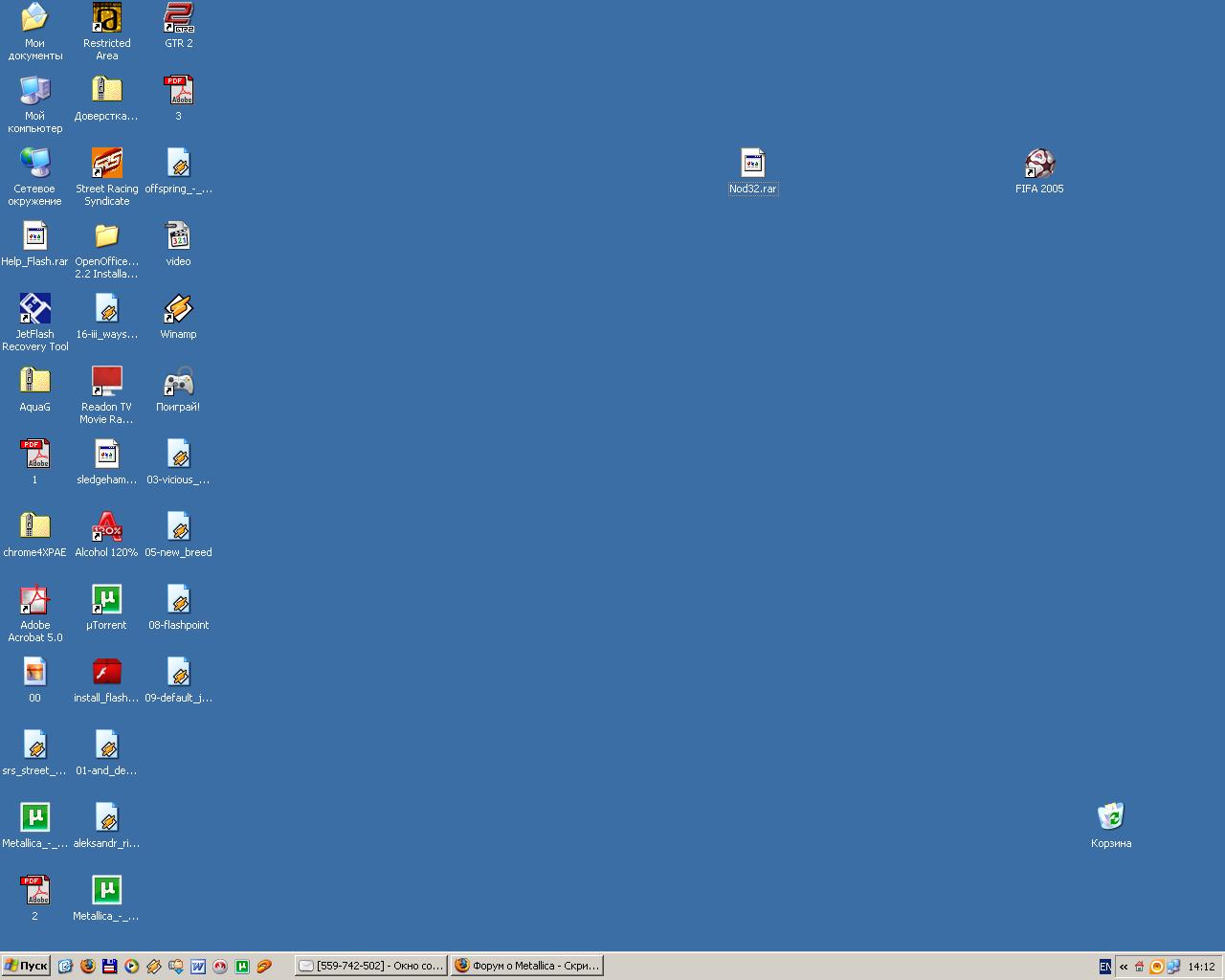Click the Alcohol 120% desktop icon
1225x980 pixels.
(x=106, y=528)
